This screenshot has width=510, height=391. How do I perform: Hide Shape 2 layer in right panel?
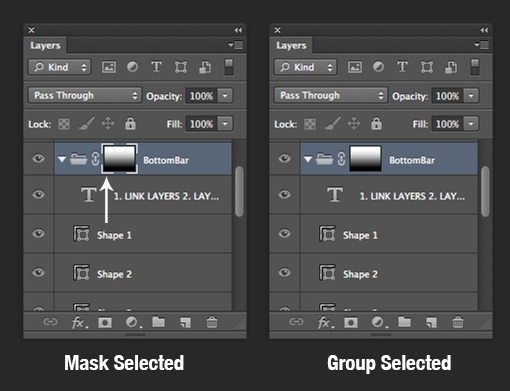click(285, 272)
